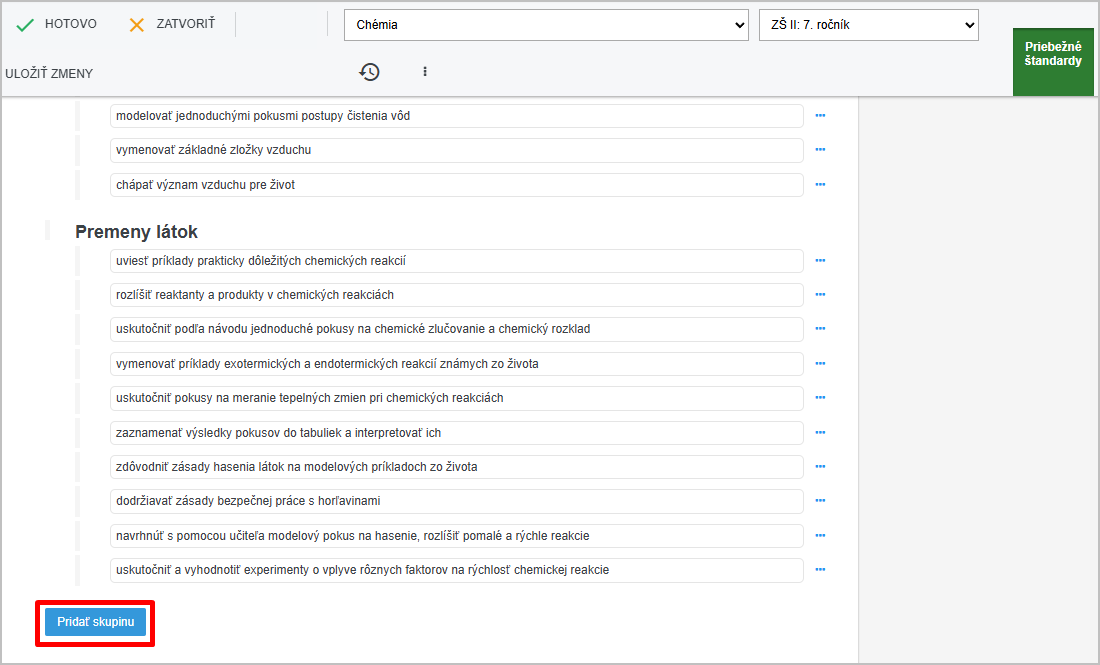
Task: Click Uložiť zmeny to save changes
Action: [x=49, y=74]
